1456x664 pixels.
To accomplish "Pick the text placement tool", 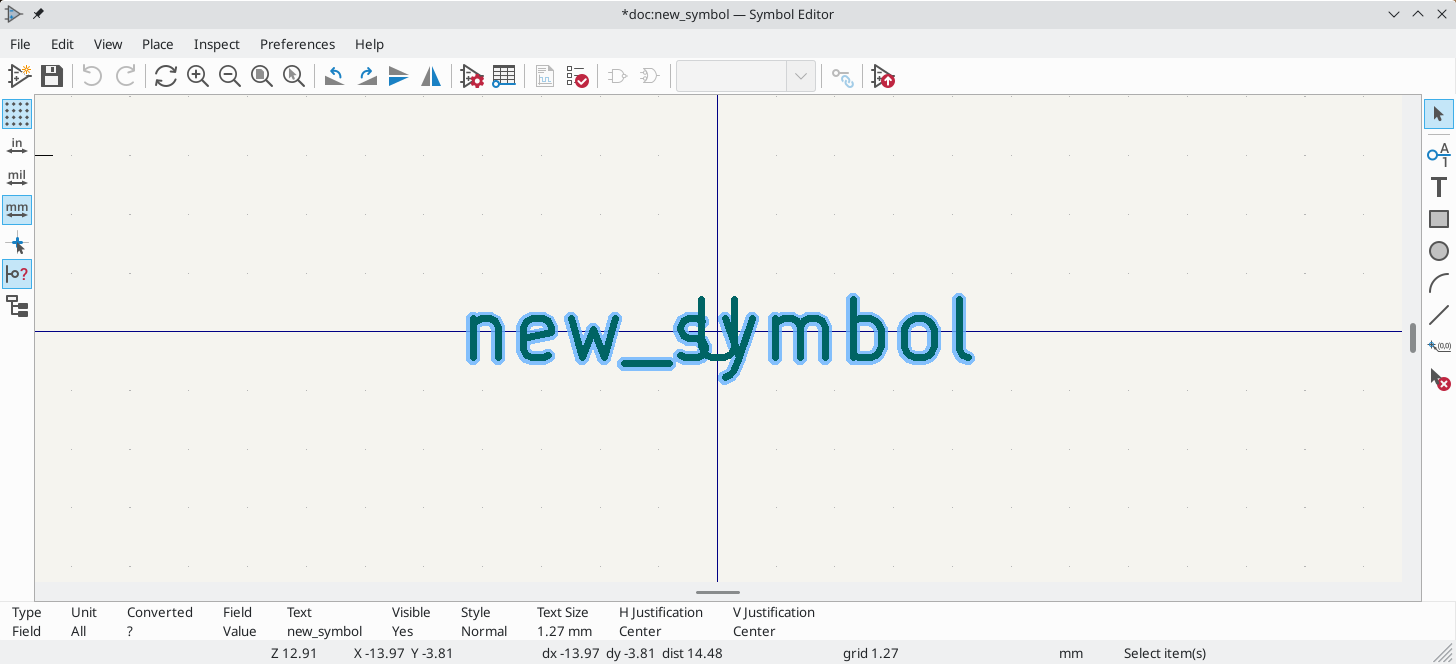I will coord(1437,187).
